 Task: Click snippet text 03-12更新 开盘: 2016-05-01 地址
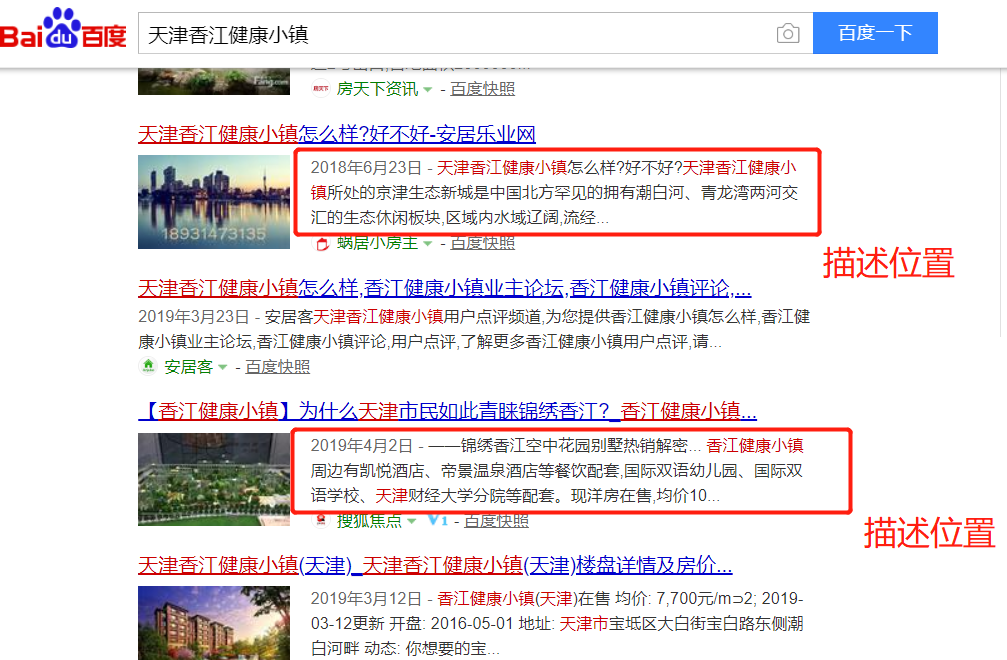point(433,624)
